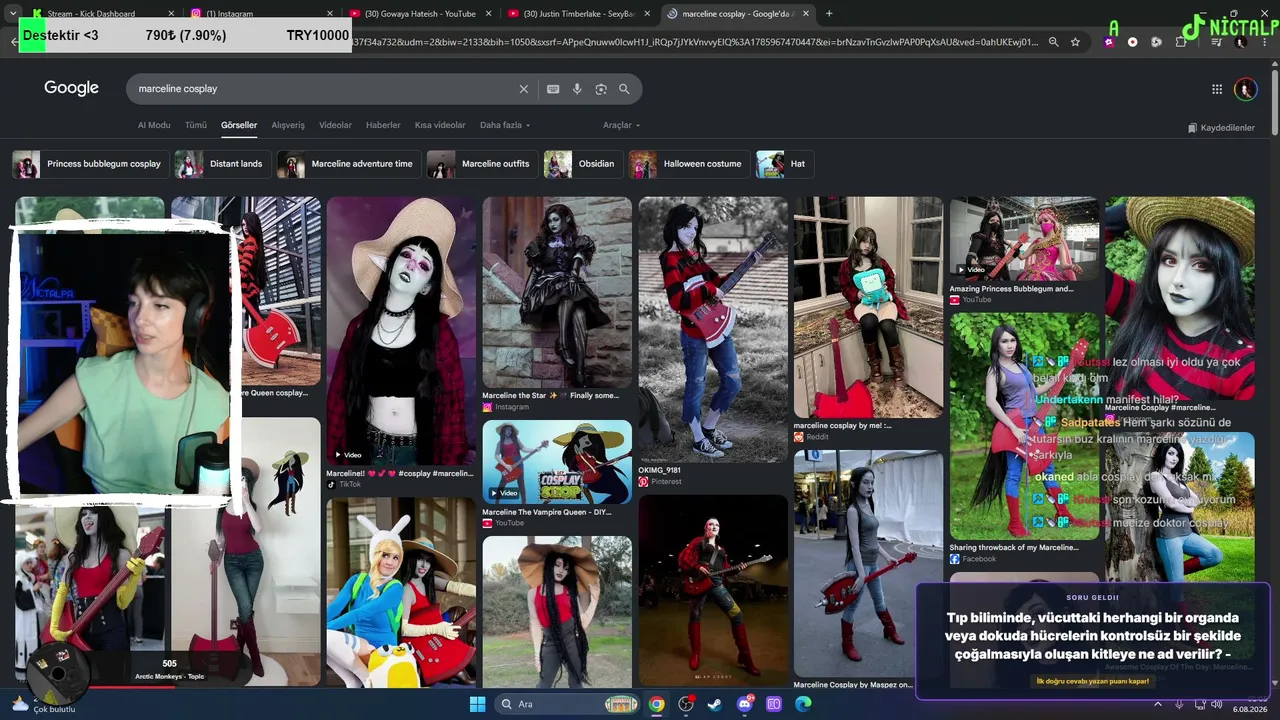Open the Marceline Cosplay by Maspez image
This screenshot has width=1280, height=720.
[x=868, y=563]
